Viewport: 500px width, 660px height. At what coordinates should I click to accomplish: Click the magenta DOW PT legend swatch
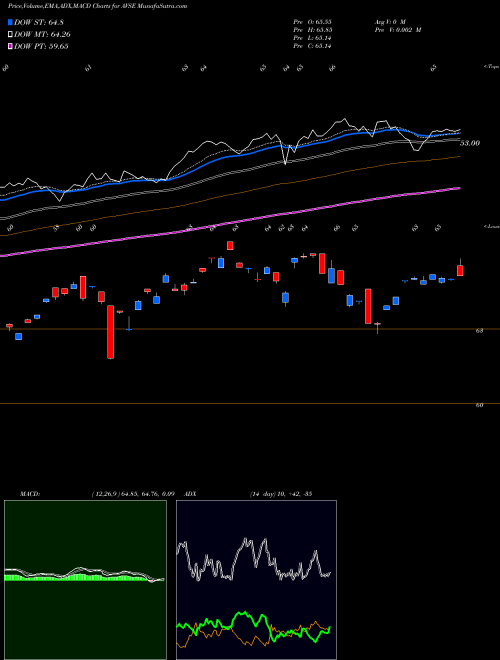point(10,46)
